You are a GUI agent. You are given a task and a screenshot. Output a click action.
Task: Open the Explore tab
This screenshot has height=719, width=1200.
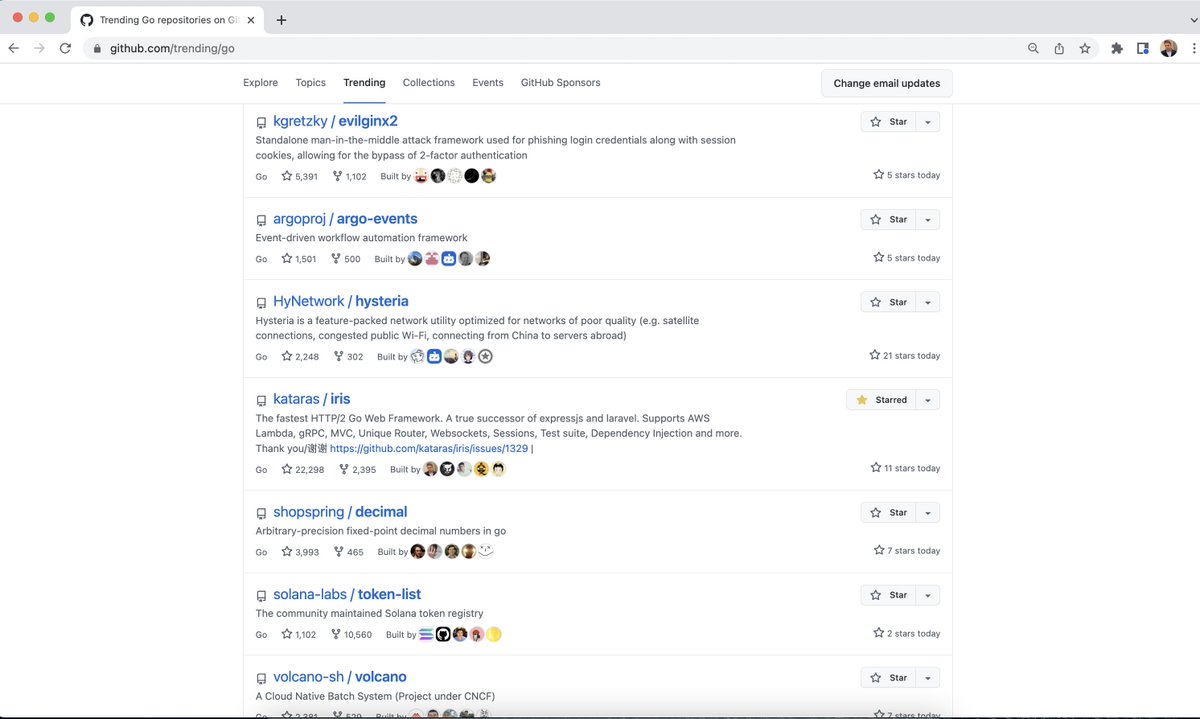click(x=260, y=83)
